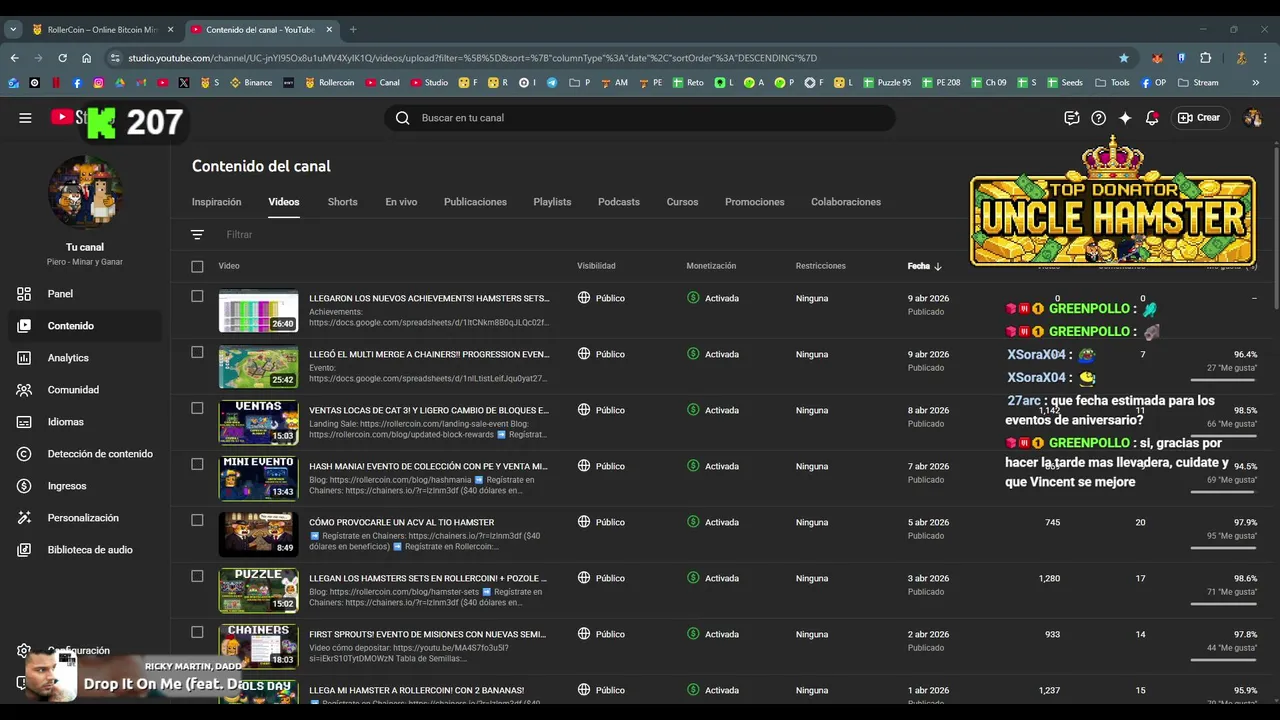
Task: Open the help question mark icon
Action: coord(1098,118)
